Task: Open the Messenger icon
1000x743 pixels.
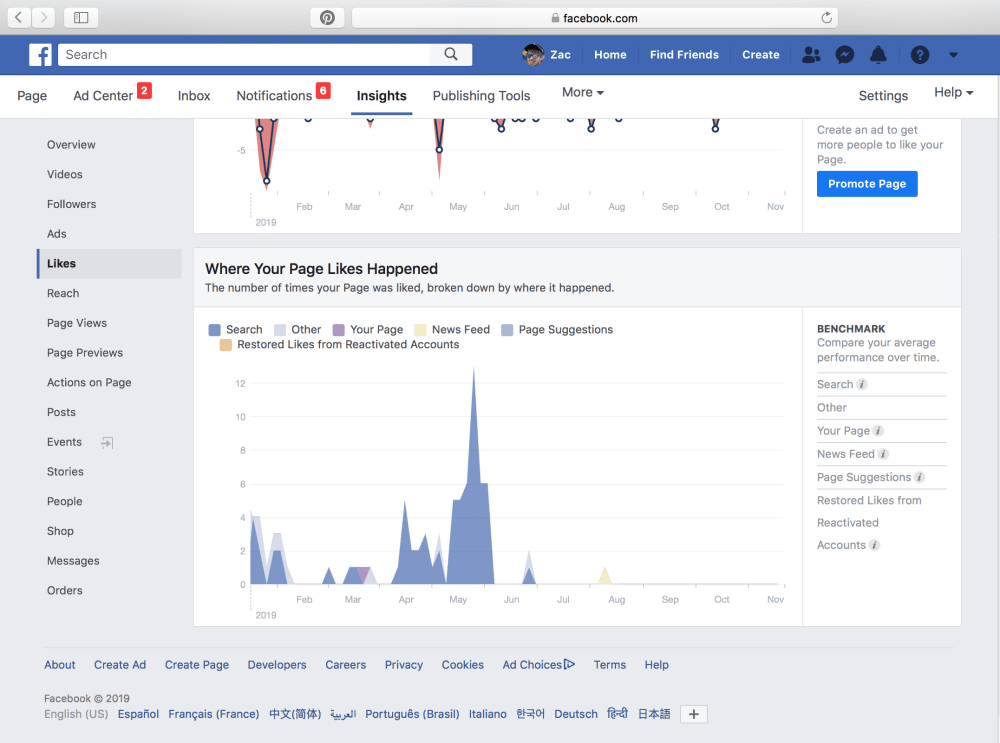Action: coord(845,55)
